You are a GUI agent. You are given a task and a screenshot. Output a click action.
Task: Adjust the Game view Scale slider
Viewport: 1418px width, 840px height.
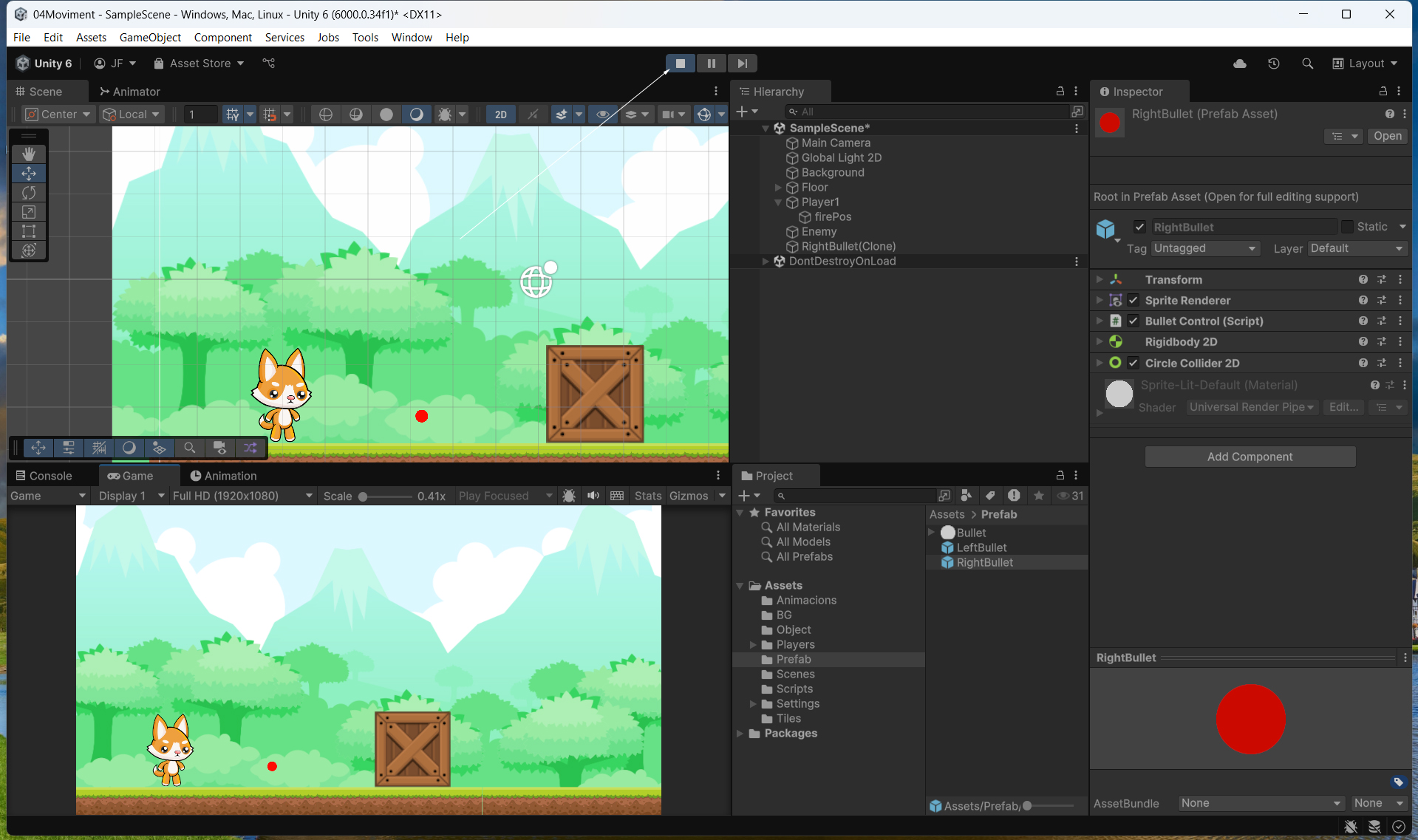point(364,496)
